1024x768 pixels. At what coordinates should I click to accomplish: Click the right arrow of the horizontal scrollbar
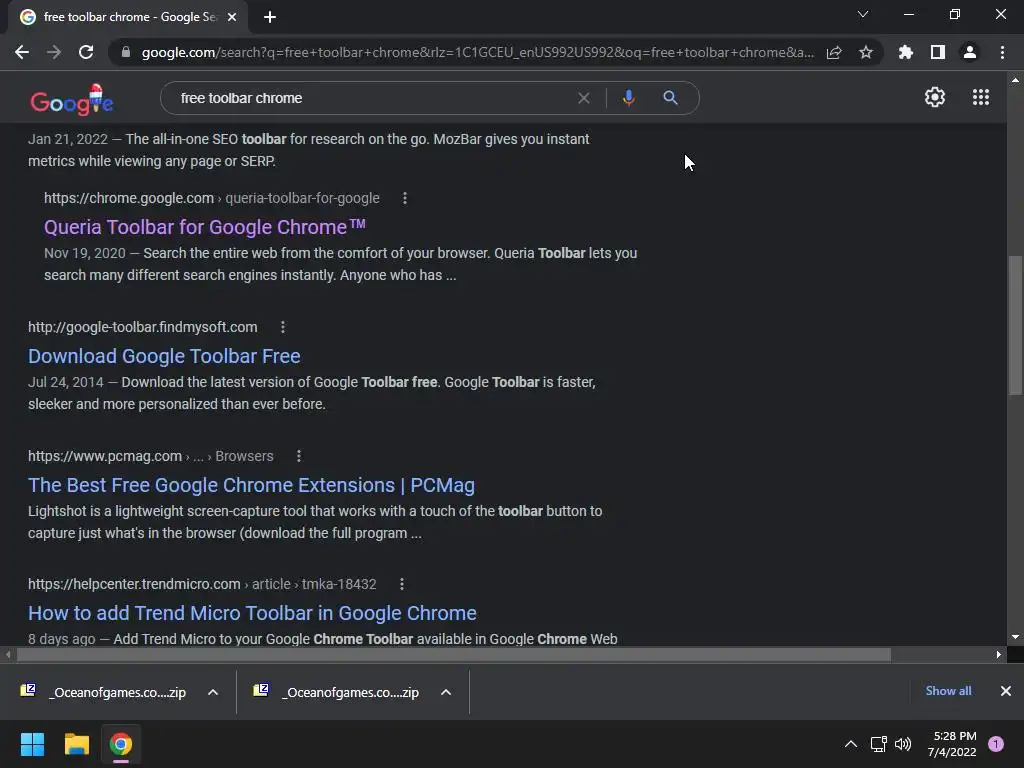click(999, 654)
